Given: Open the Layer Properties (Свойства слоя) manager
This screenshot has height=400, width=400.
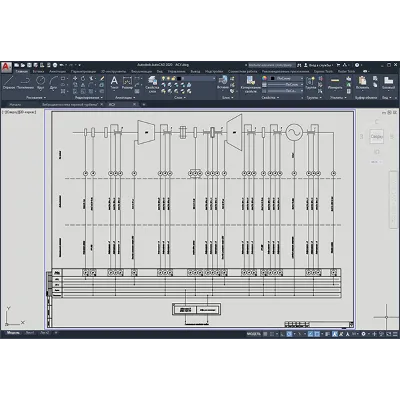Looking at the screenshot, I should tap(153, 84).
